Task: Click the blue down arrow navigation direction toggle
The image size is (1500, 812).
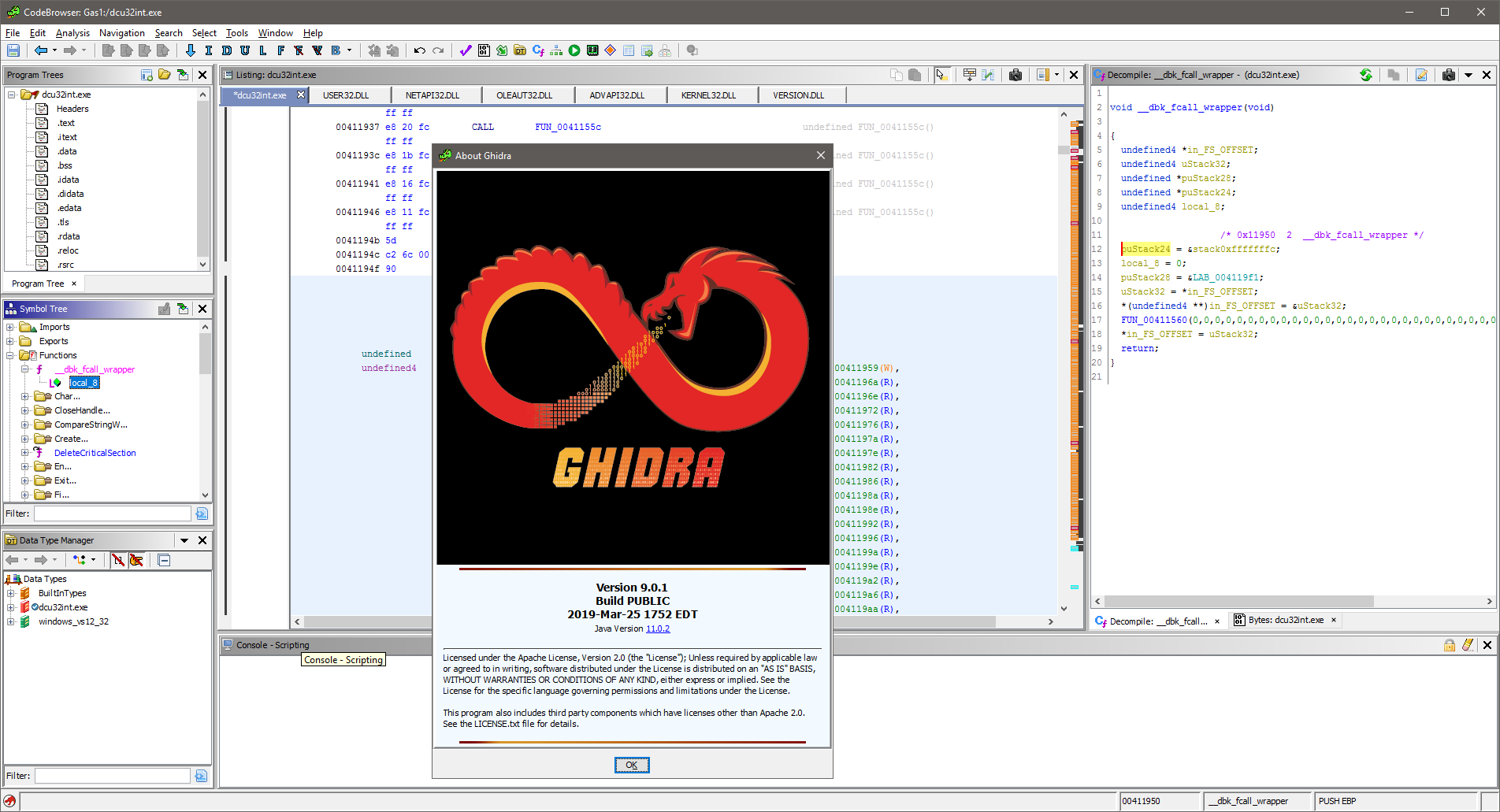Action: [190, 50]
